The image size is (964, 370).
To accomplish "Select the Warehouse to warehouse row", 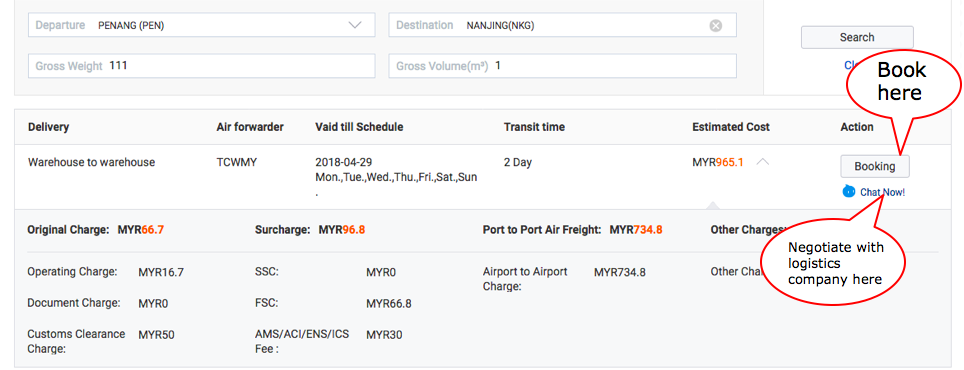I will click(483, 177).
